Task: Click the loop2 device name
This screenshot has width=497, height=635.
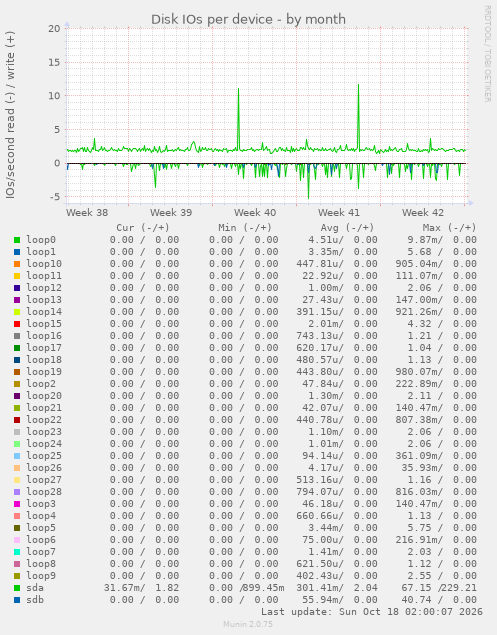Action: pyautogui.click(x=41, y=384)
